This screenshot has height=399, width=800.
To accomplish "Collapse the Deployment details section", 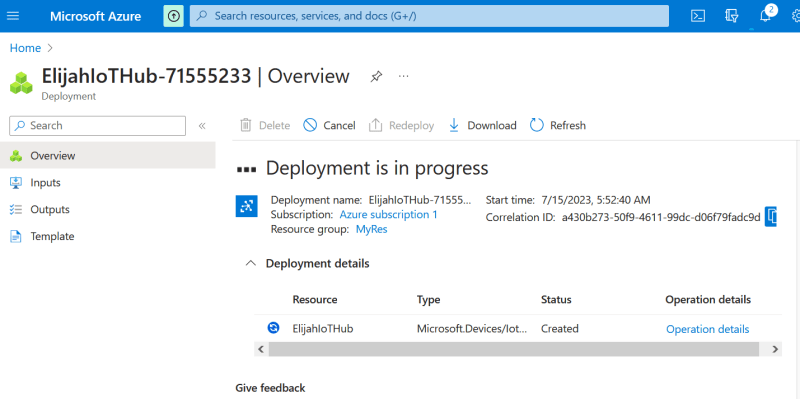I will pos(251,264).
